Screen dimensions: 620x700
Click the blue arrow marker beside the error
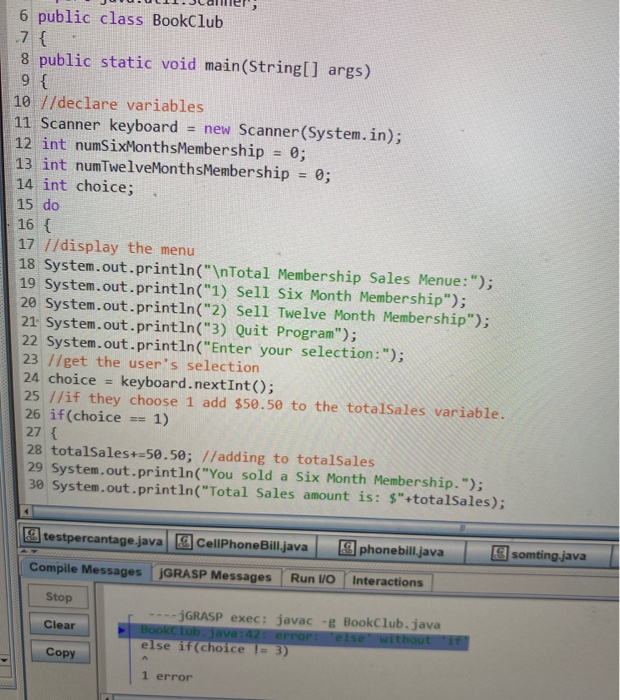pos(122,630)
